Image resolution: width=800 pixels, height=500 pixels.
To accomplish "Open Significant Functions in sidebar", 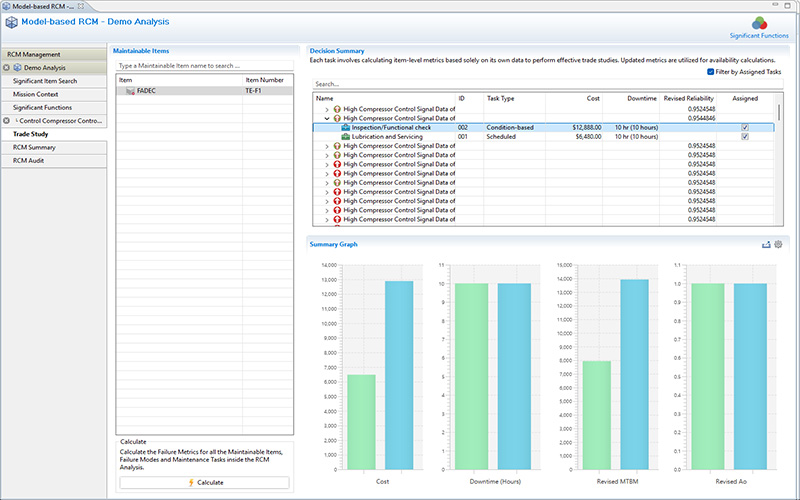I will click(54, 107).
